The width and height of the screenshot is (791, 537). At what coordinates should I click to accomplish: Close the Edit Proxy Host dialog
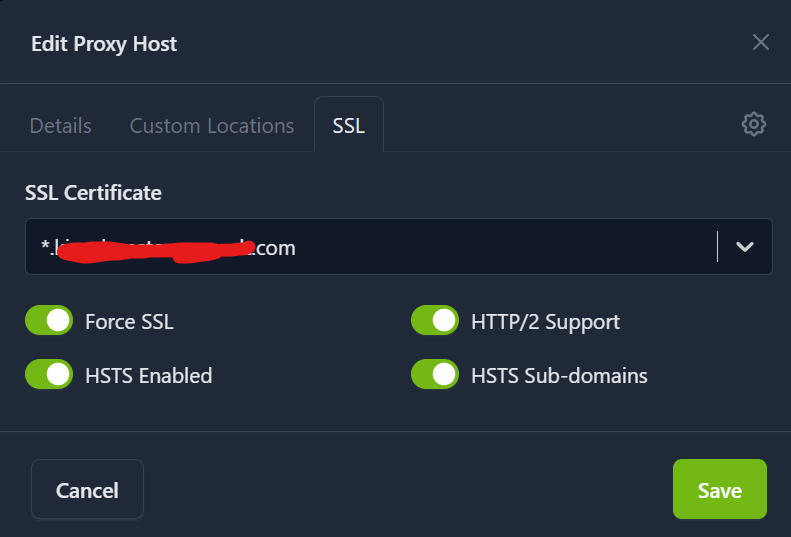point(761,42)
